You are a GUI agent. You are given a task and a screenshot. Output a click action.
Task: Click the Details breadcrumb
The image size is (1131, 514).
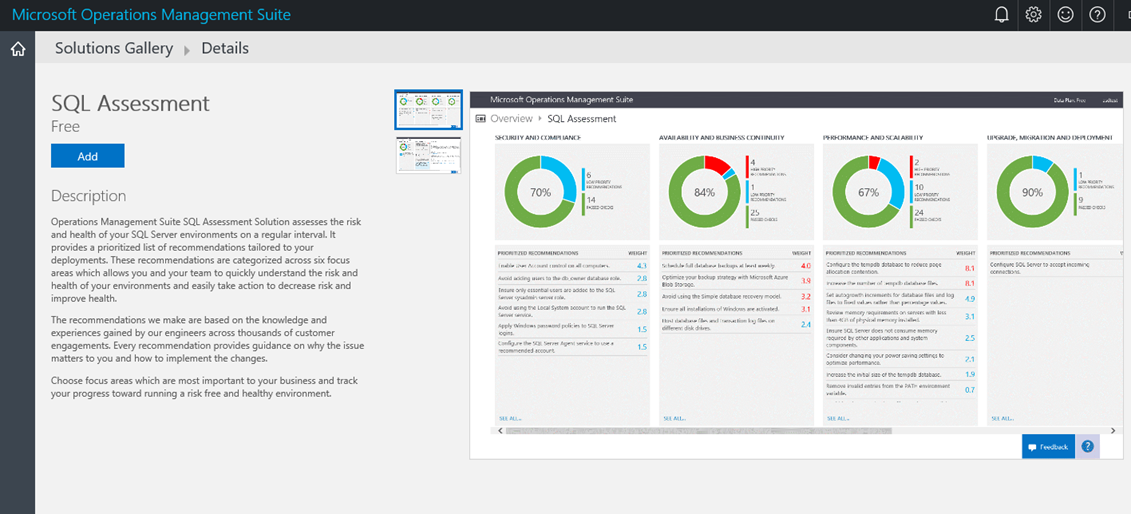(225, 48)
